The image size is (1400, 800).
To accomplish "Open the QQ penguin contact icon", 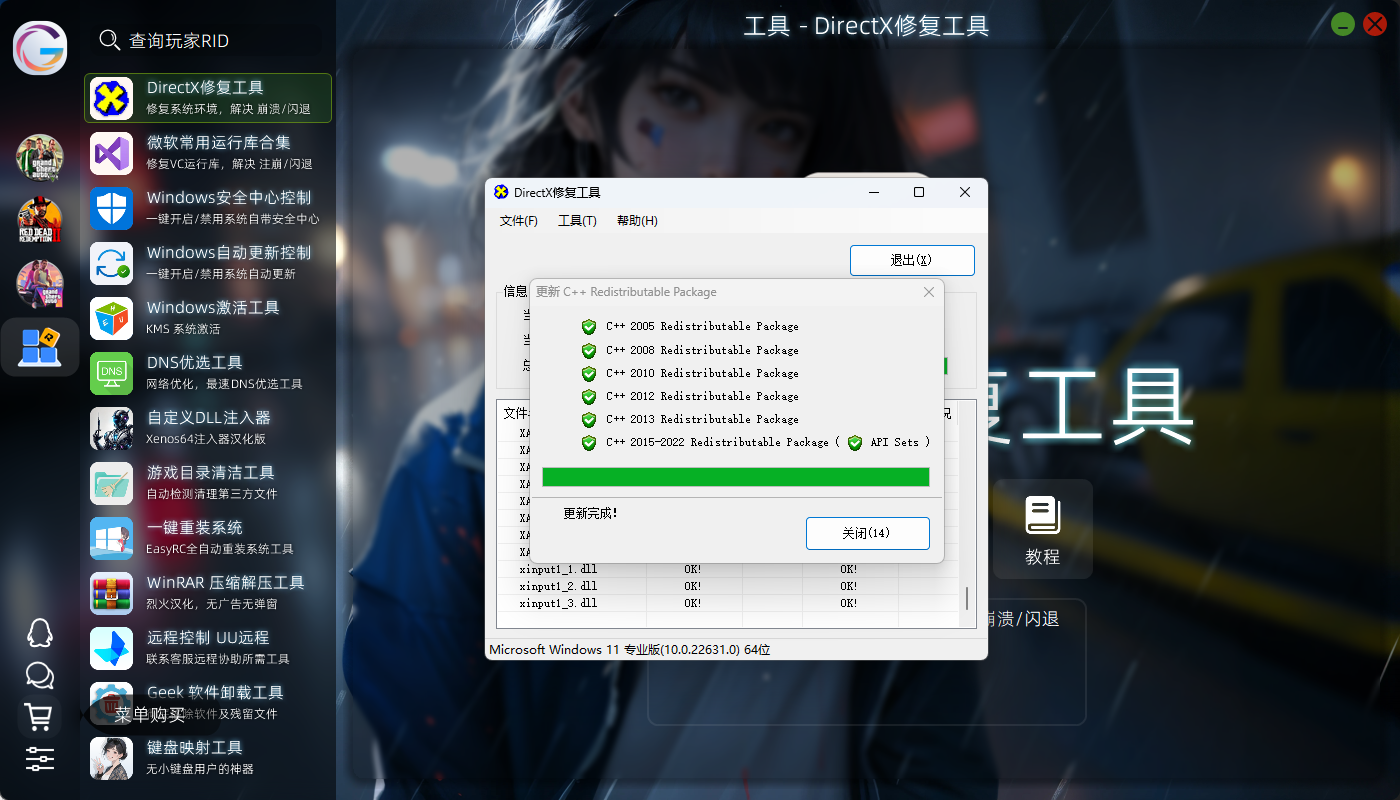I will point(39,633).
